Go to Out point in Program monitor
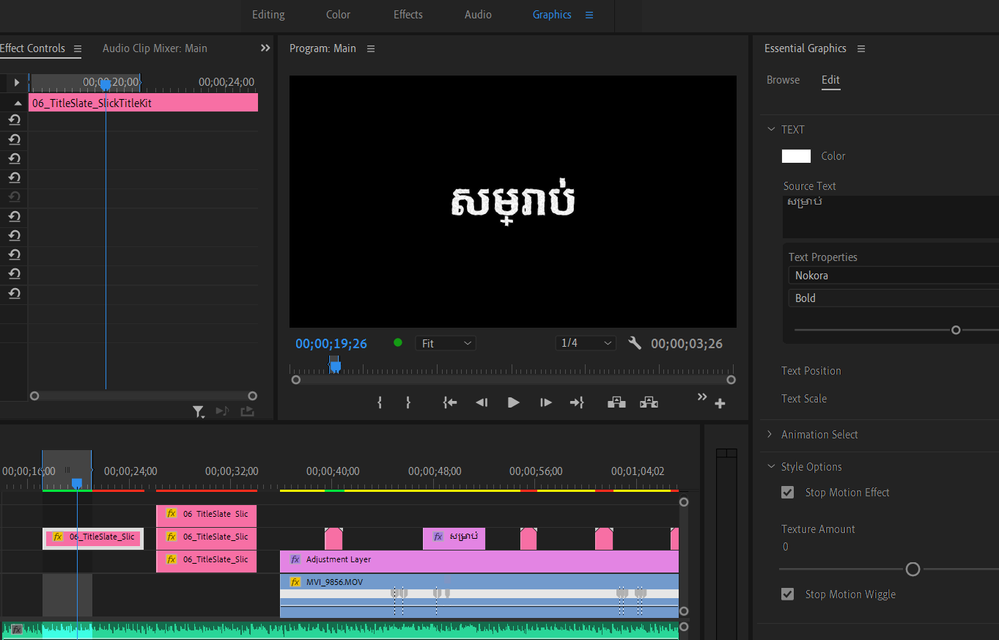Screen dimensions: 999x640 (577, 402)
